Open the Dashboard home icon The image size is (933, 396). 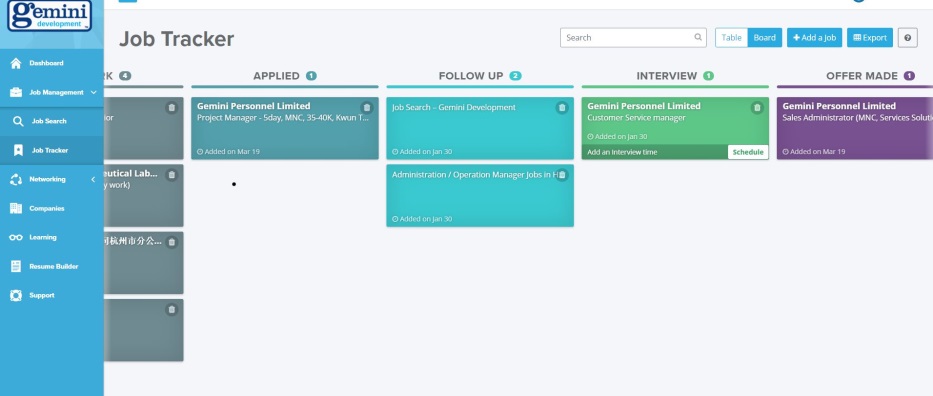click(x=16, y=63)
